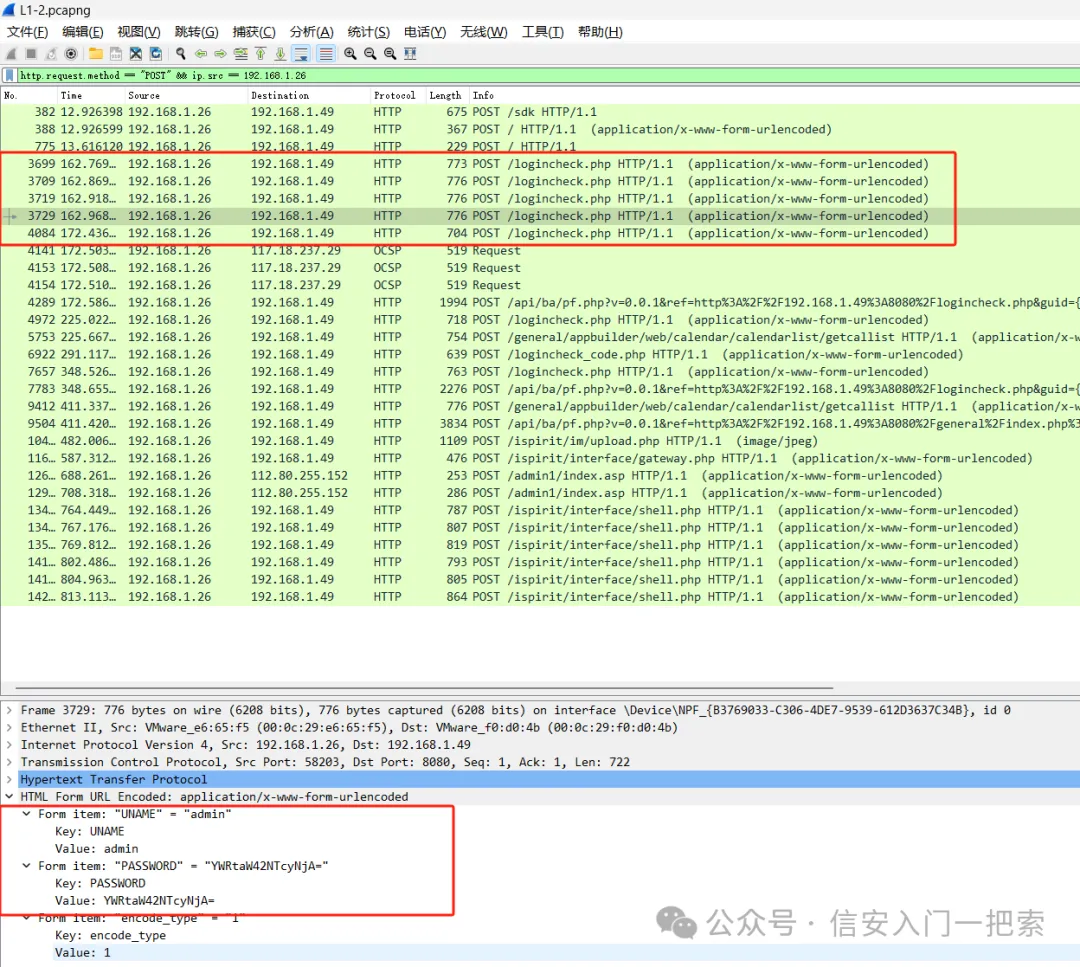The image size is (1080, 967).
Task: Collapse the UNAME form item
Action: (x=26, y=813)
